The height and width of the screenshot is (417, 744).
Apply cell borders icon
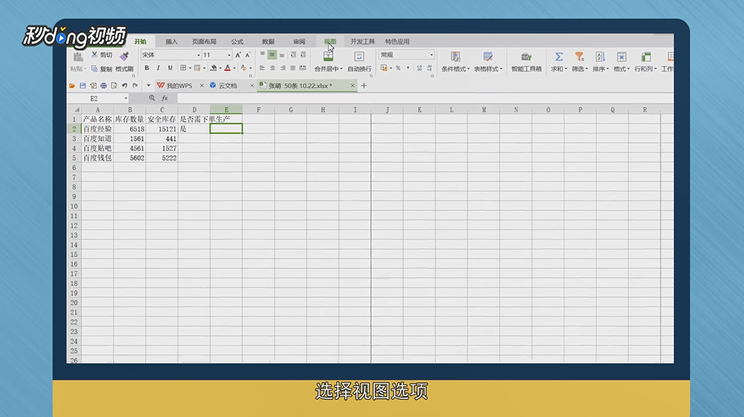tap(183, 68)
